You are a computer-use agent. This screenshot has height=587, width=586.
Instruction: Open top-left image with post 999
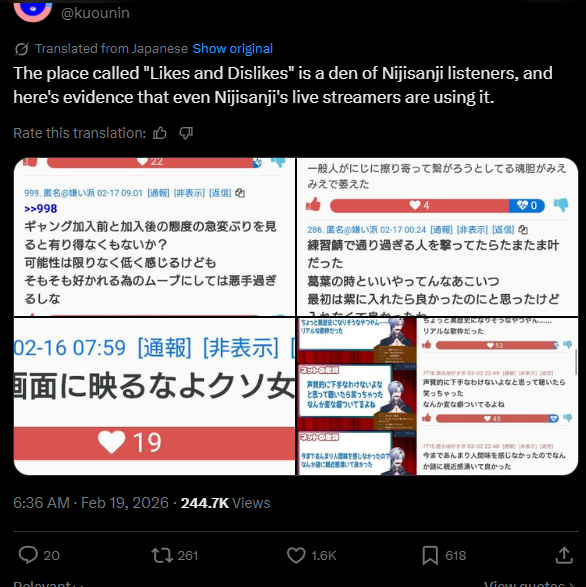pos(154,237)
